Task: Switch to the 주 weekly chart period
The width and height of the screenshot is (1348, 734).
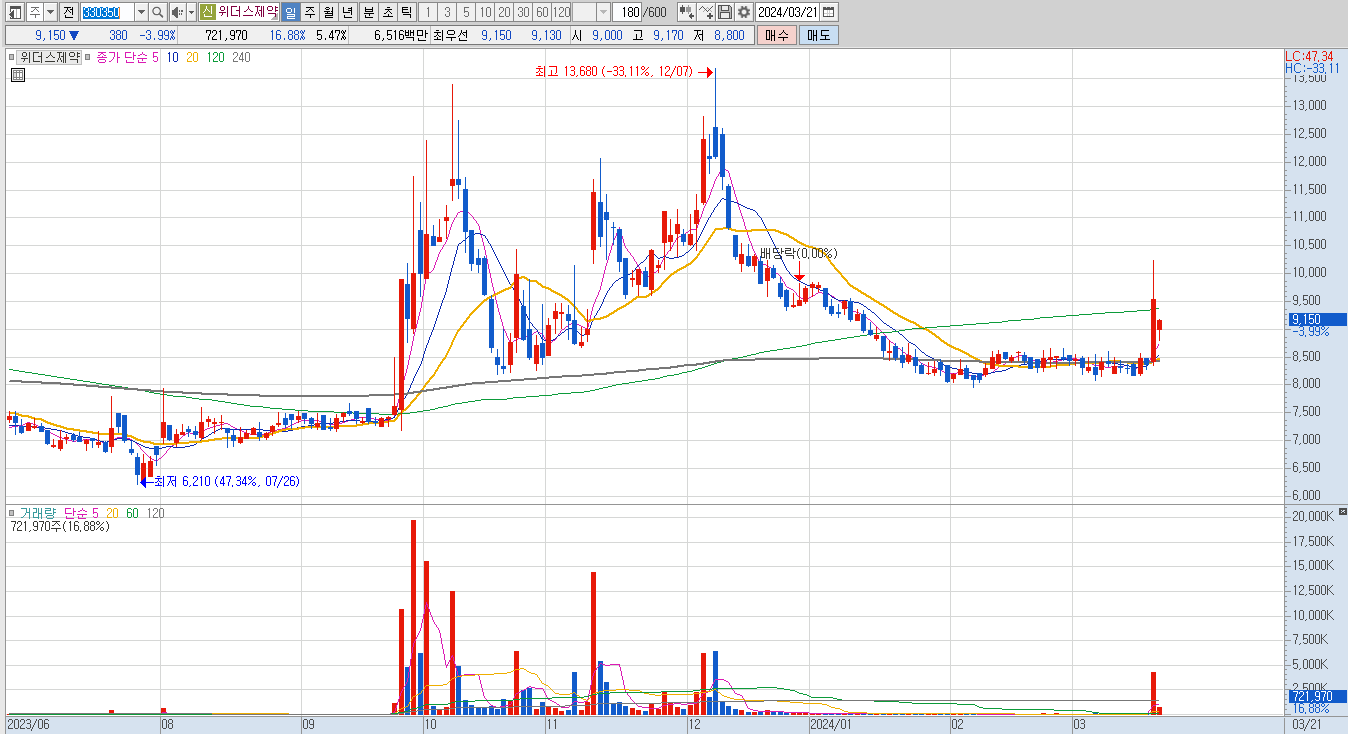Action: [x=309, y=12]
